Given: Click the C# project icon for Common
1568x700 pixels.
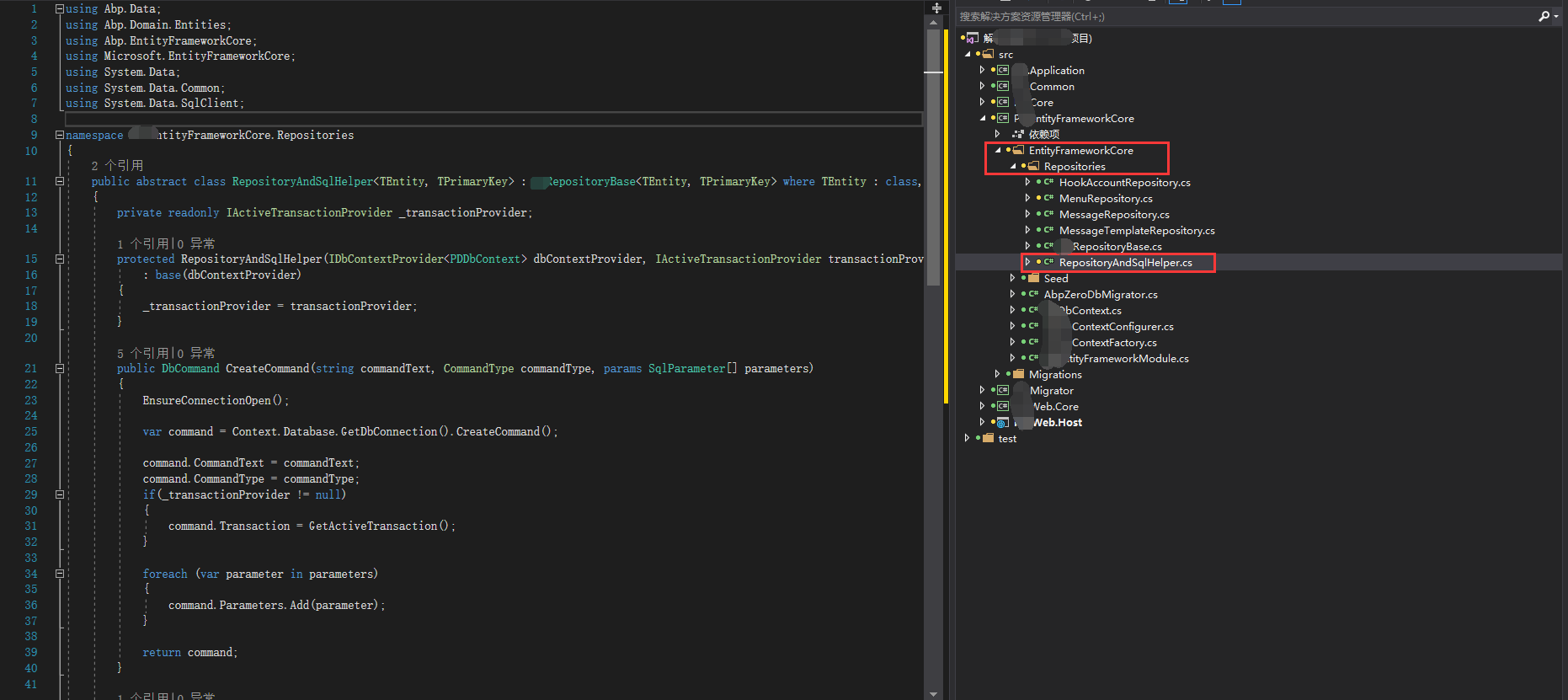Looking at the screenshot, I should [1003, 86].
